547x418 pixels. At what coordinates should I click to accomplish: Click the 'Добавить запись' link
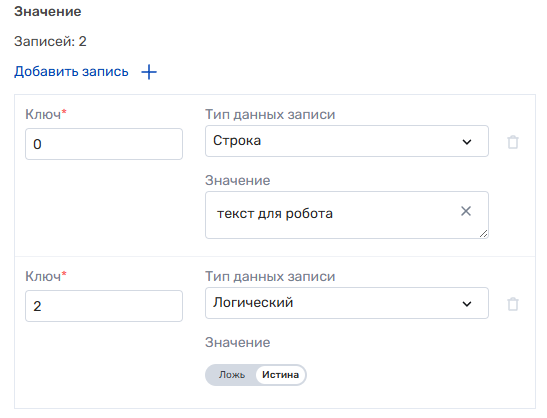click(71, 72)
